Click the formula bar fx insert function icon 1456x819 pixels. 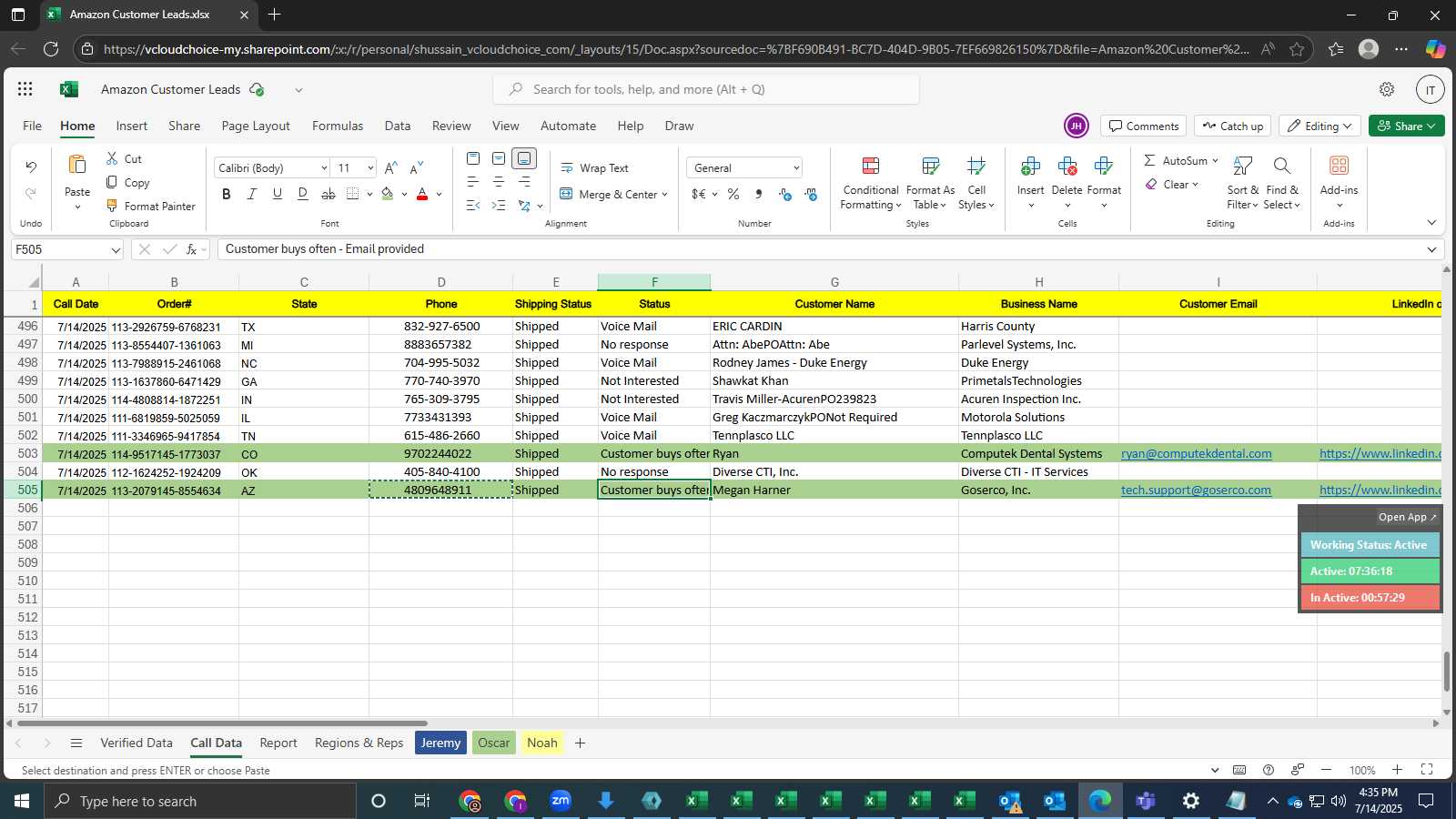click(192, 249)
